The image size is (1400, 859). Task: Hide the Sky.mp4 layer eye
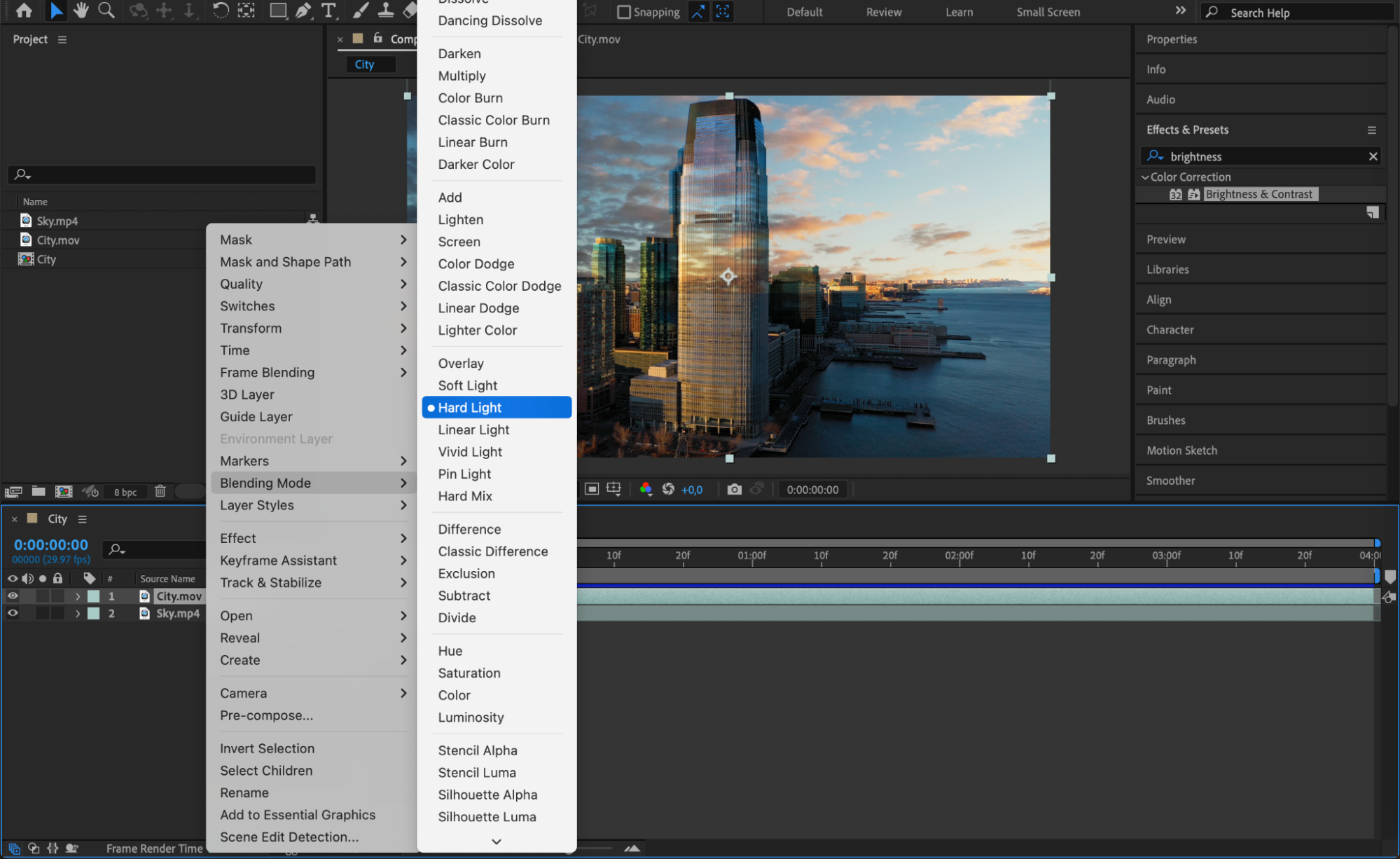tap(13, 613)
